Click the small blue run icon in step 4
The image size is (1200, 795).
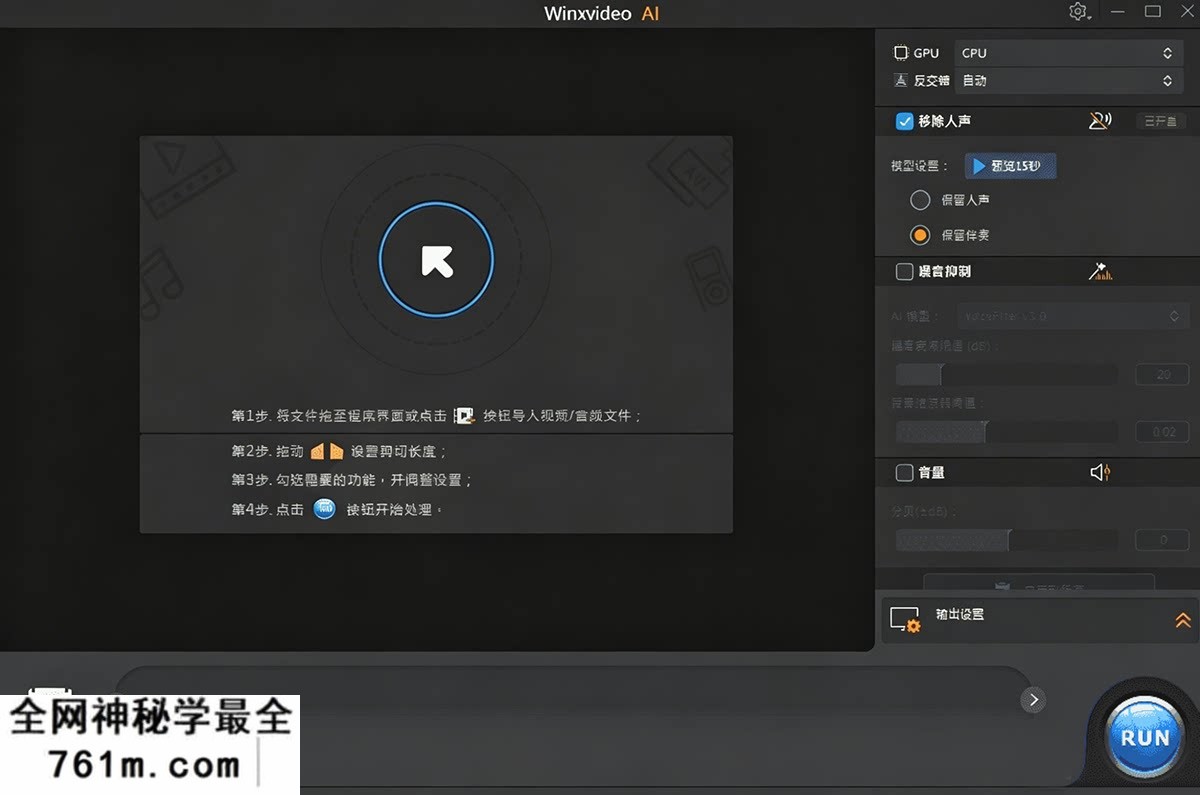(324, 509)
